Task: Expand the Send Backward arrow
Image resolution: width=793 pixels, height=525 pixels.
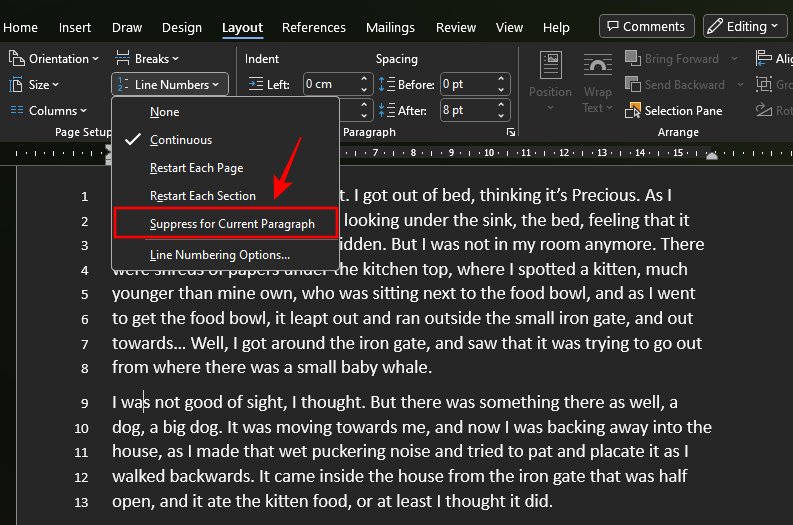Action: (x=740, y=84)
